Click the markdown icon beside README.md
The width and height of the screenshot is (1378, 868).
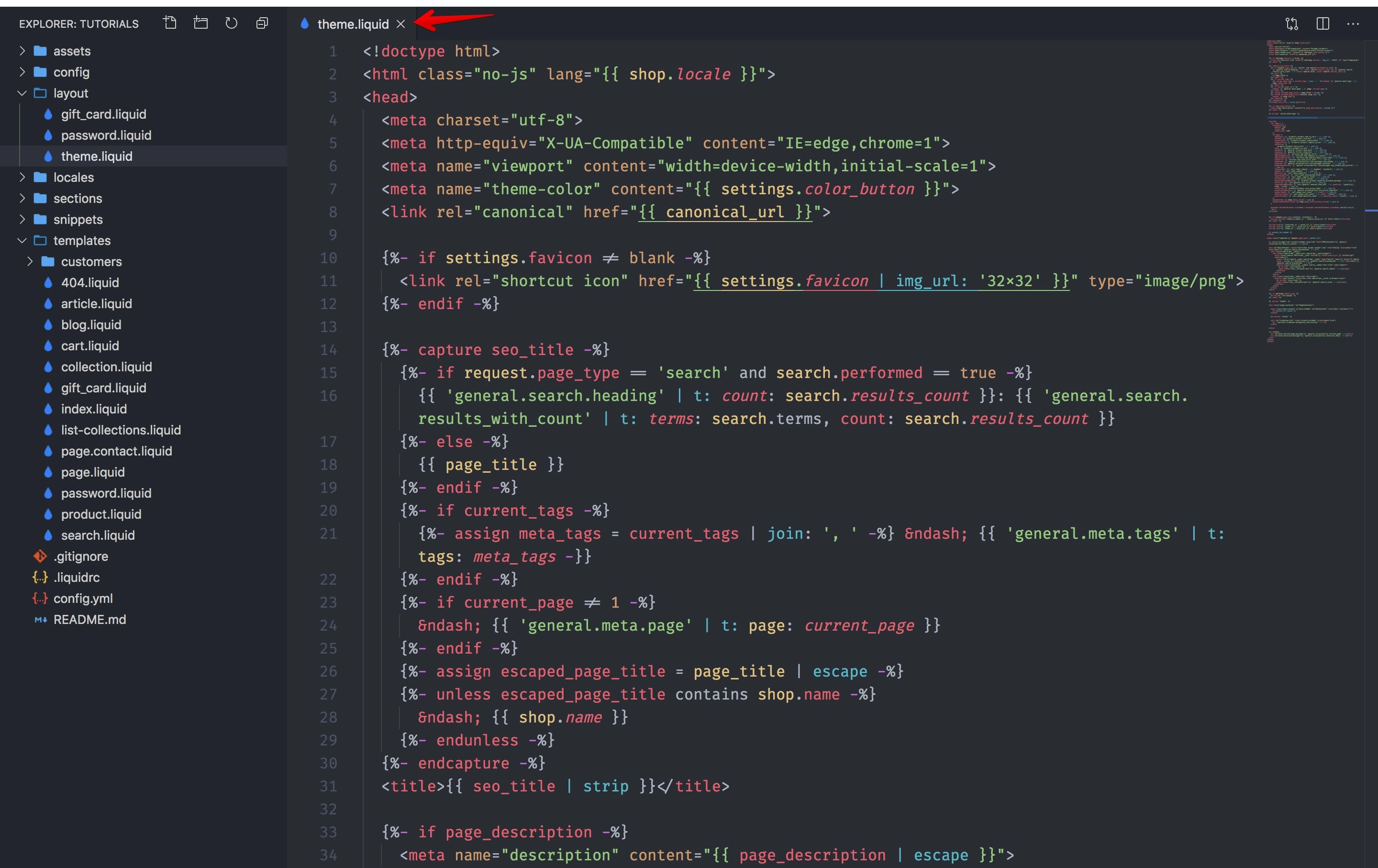point(40,620)
